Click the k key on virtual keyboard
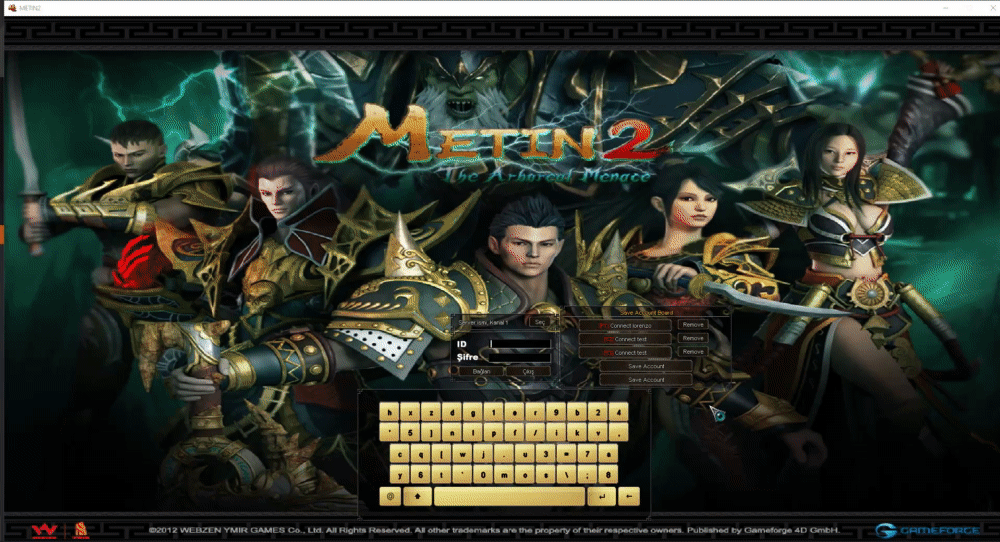Viewport: 1000px width, 542px height. coord(577,432)
